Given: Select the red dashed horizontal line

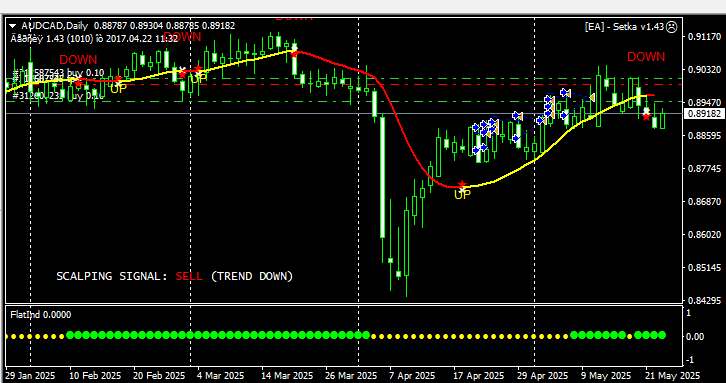Looking at the screenshot, I should pyautogui.click(x=344, y=84).
